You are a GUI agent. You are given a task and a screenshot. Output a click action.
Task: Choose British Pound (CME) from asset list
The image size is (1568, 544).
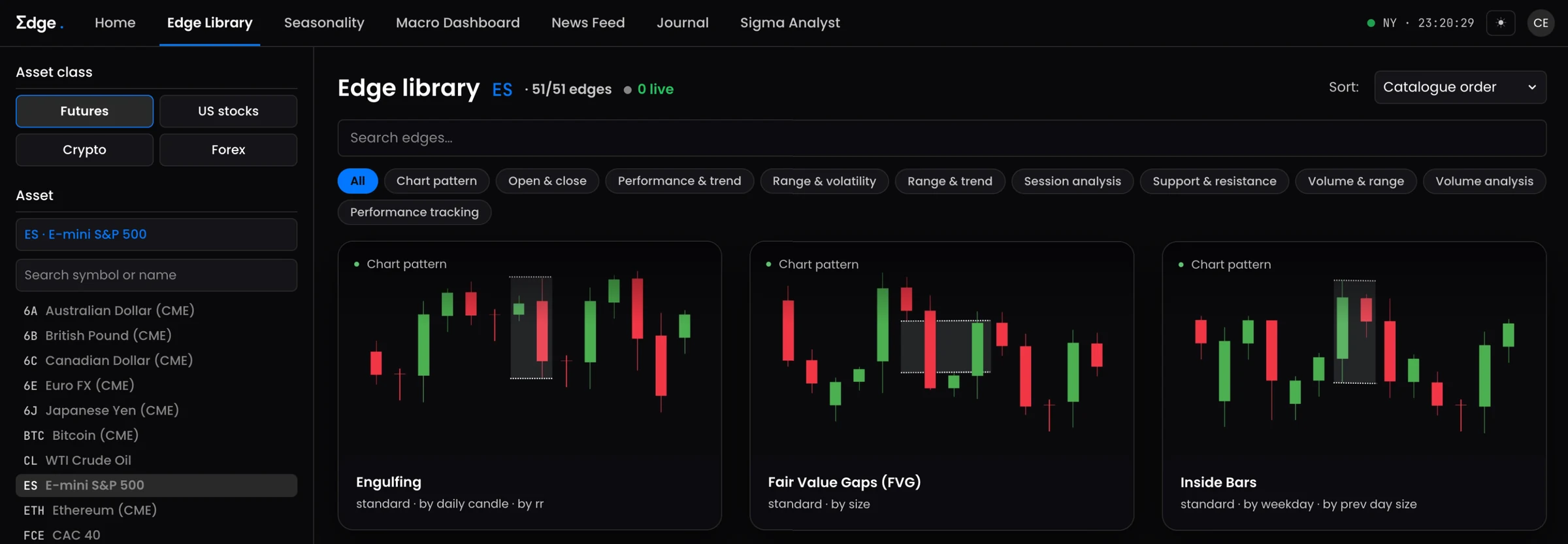click(156, 335)
